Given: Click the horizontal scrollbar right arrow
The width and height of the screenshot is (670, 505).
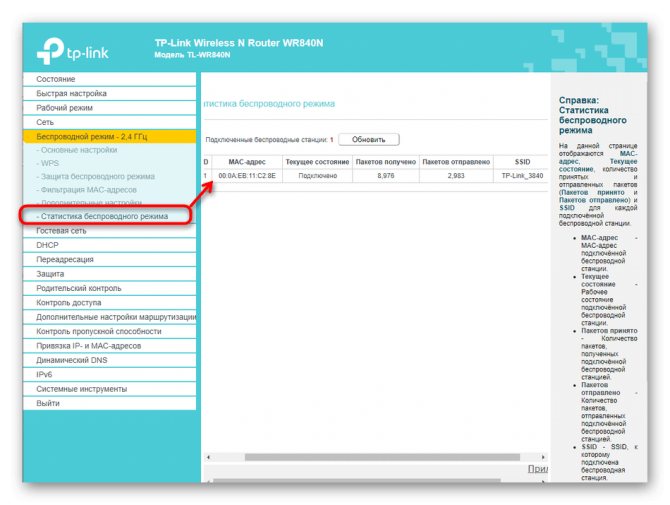Looking at the screenshot, I should coord(543,457).
